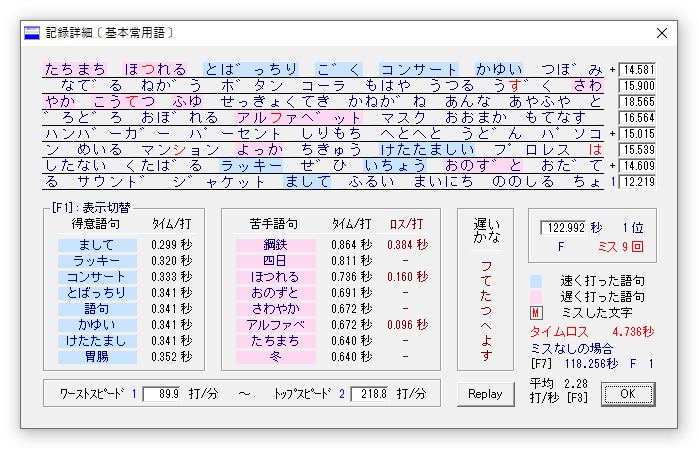Image resolution: width=698 pixels, height=449 pixels.
Task: Click the line time field 15.900
Action: 637,86
